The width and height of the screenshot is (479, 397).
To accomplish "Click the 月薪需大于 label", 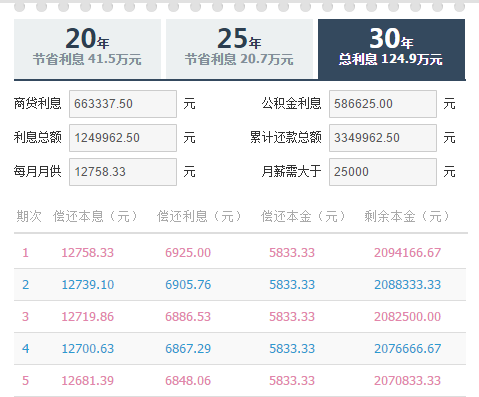I will [291, 172].
